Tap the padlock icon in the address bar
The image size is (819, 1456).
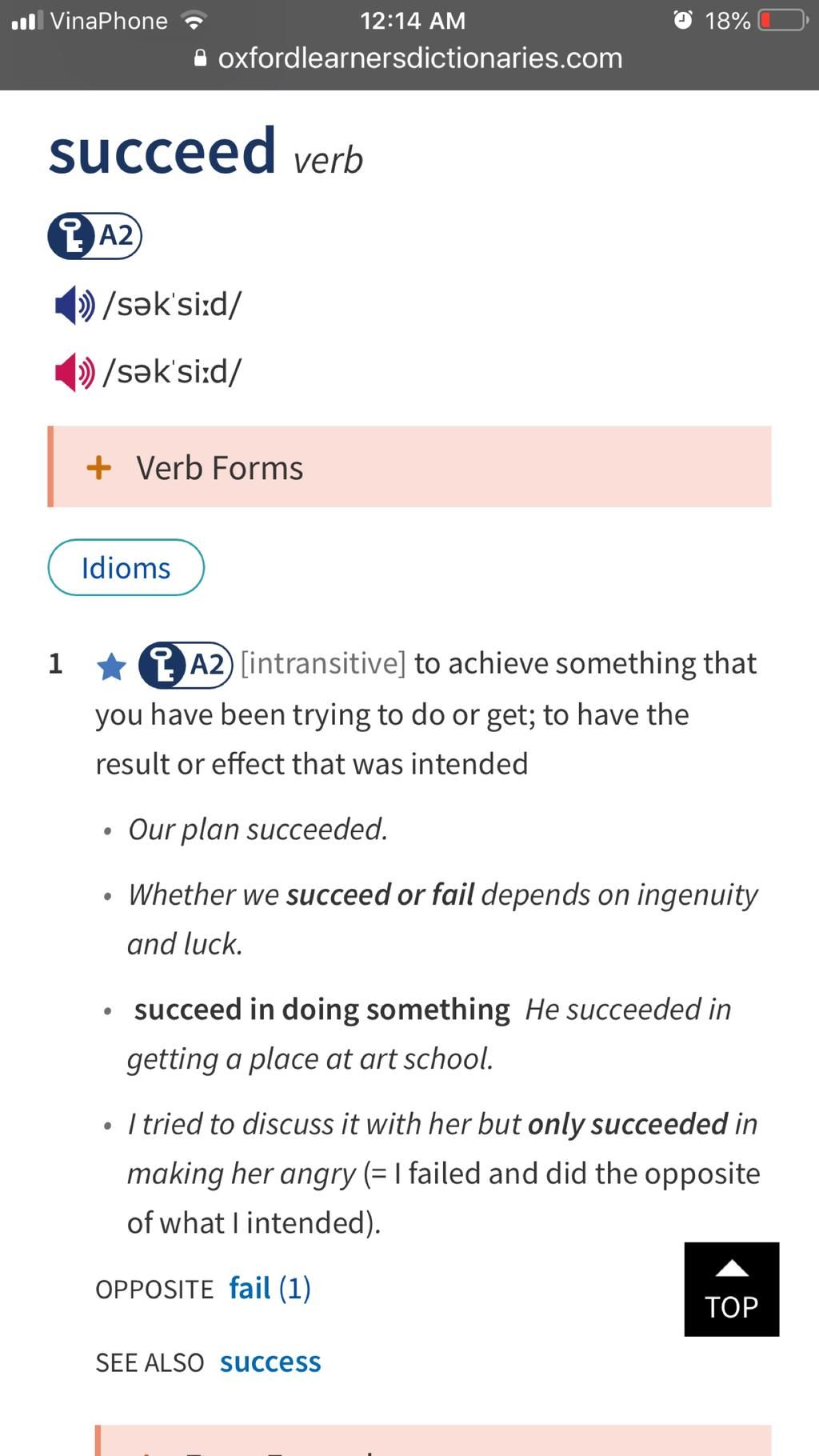point(201,58)
